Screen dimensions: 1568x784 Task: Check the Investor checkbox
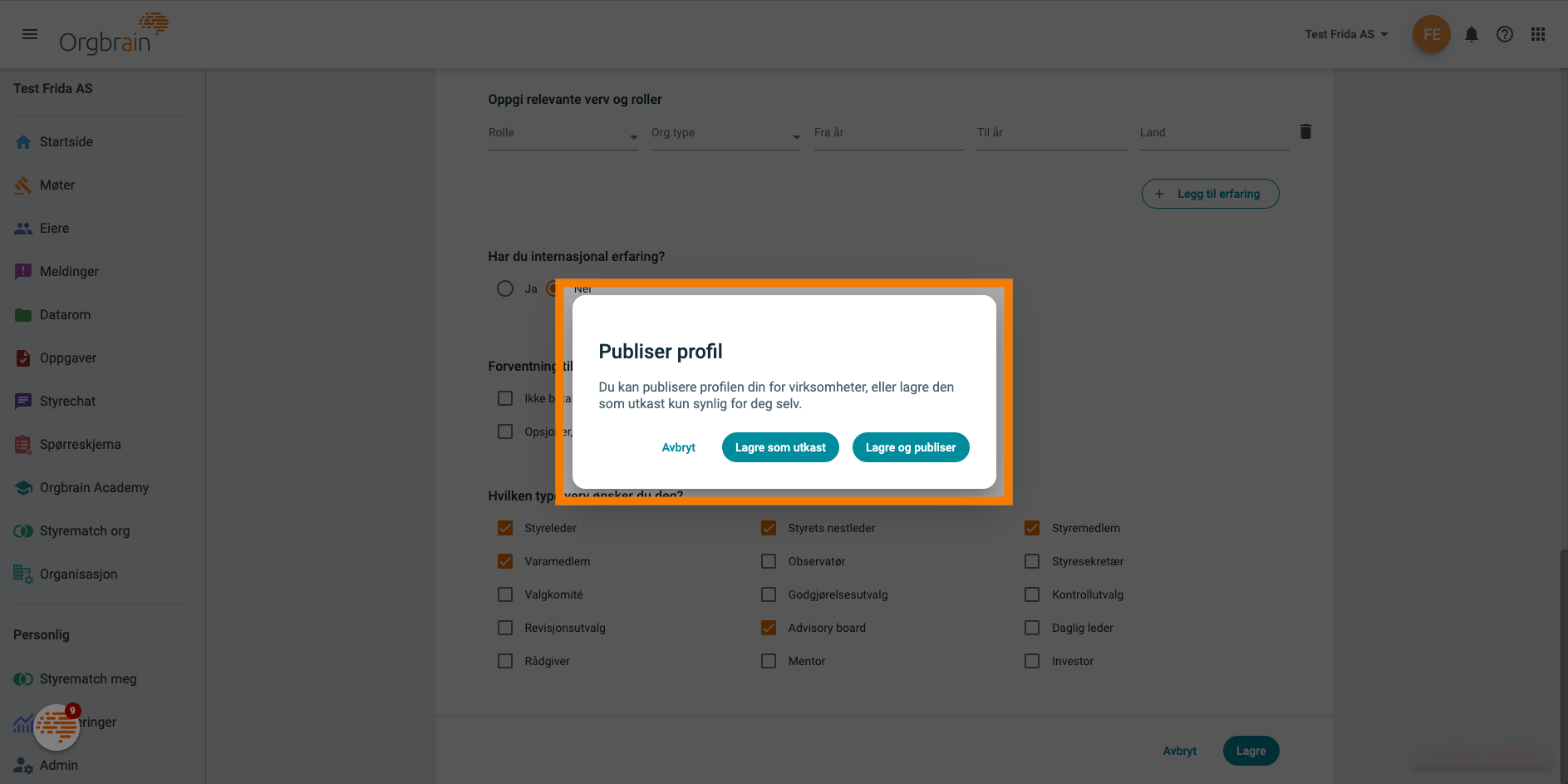pos(1032,661)
